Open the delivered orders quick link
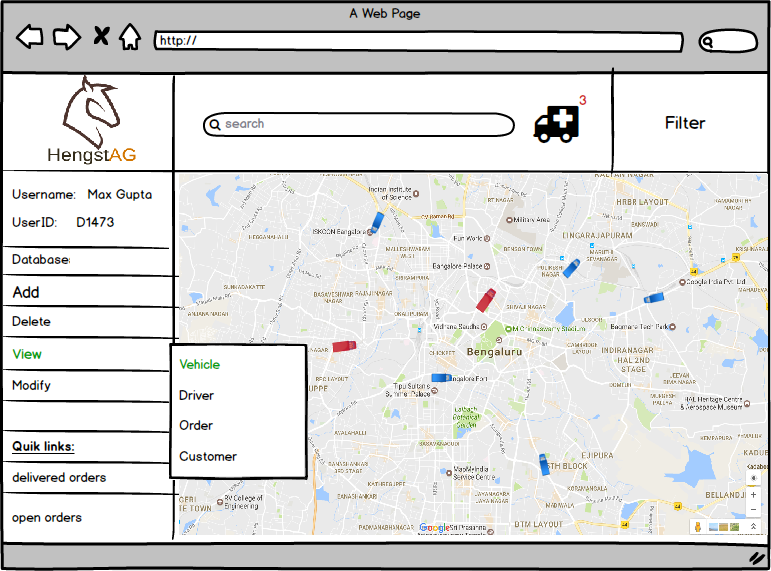 [x=59, y=478]
